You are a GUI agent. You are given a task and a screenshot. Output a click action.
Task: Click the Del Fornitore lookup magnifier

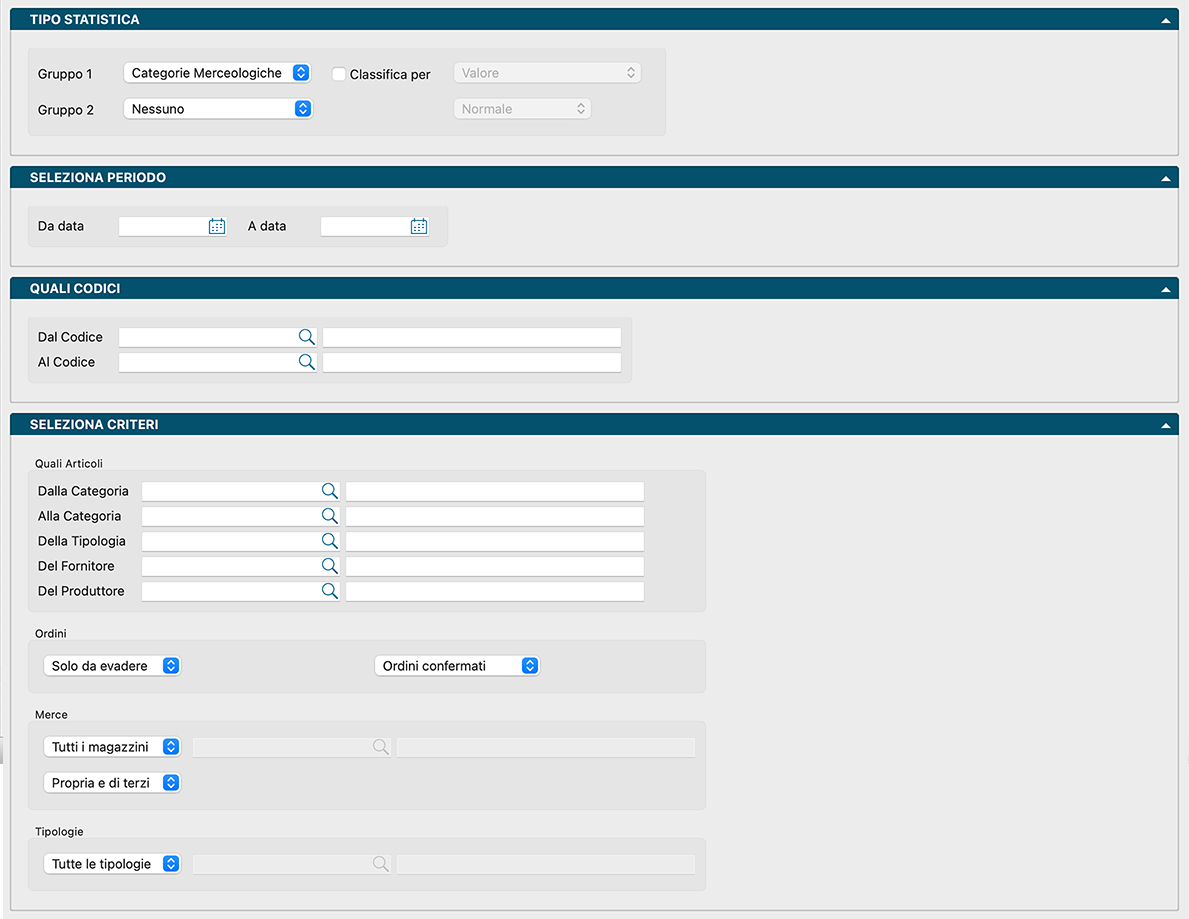coord(329,566)
